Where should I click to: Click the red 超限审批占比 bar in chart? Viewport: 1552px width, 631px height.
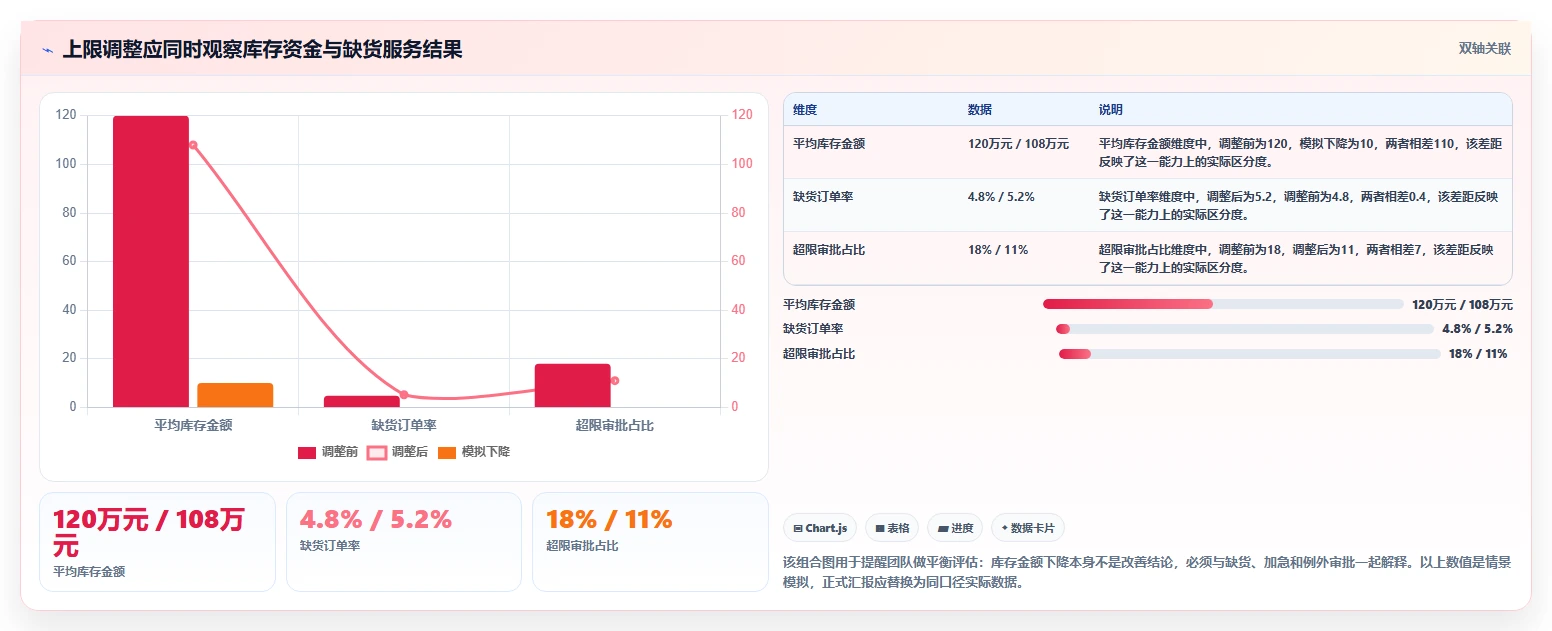573,385
